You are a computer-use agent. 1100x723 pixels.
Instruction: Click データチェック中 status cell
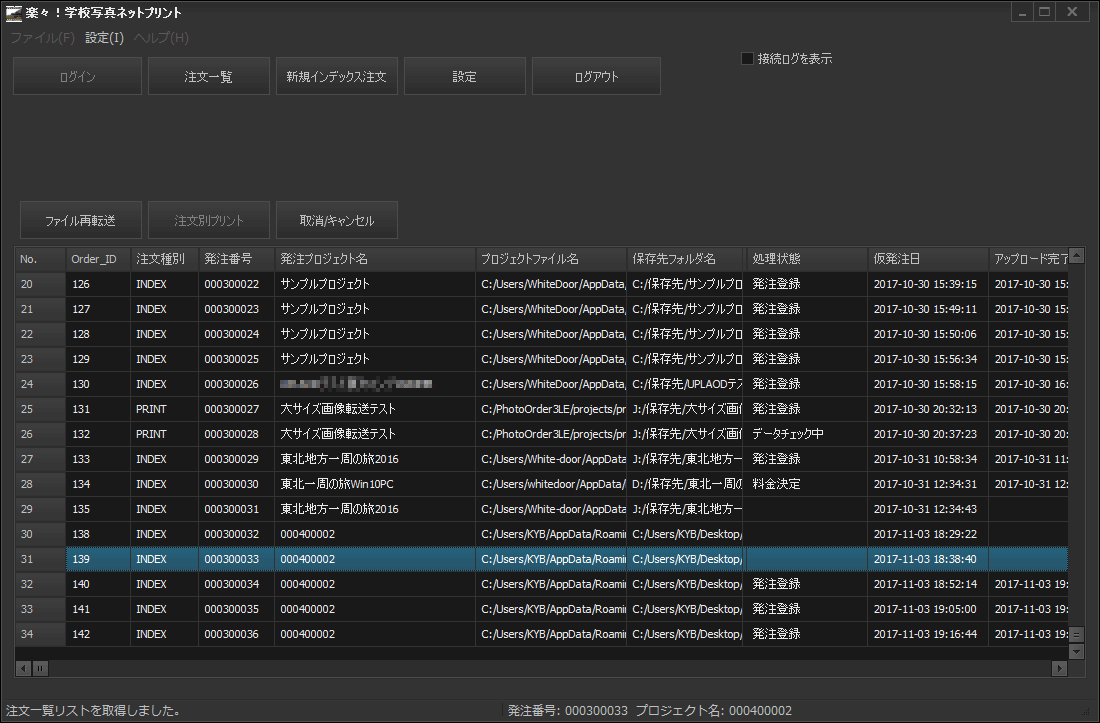pyautogui.click(x=805, y=434)
